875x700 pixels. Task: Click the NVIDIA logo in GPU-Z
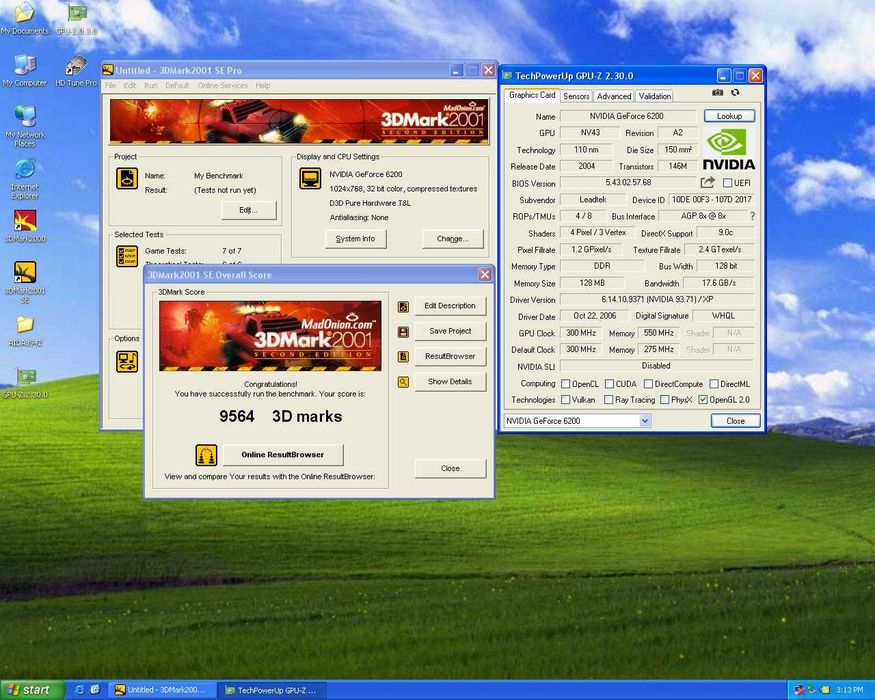click(728, 149)
